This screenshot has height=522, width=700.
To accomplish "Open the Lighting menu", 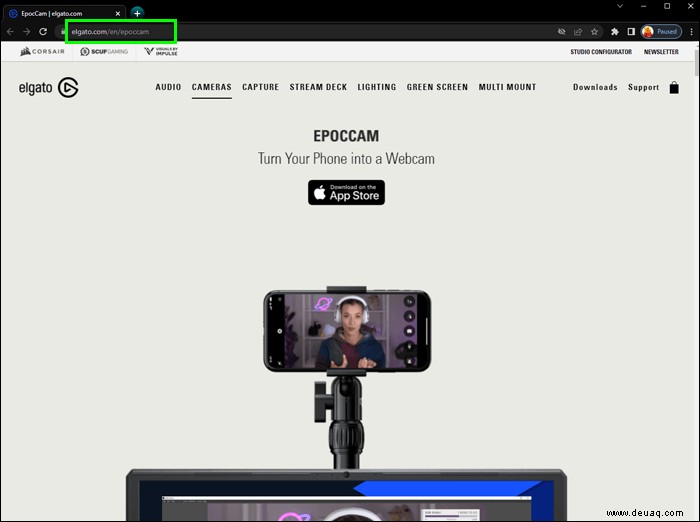I will [x=377, y=87].
